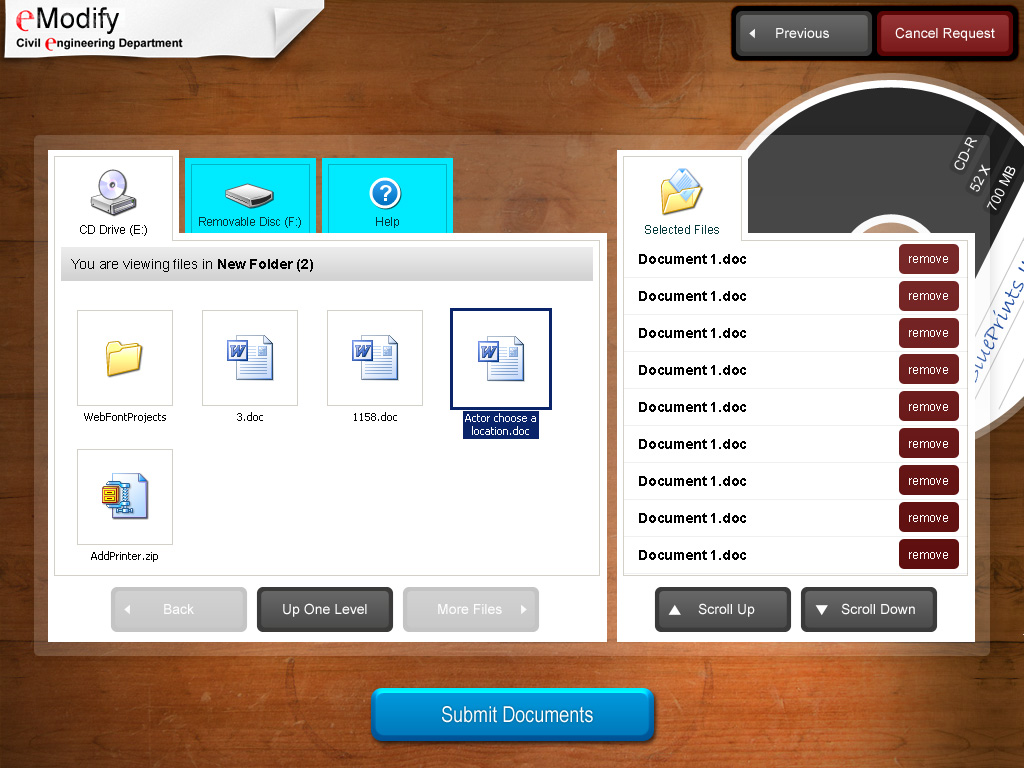Open the Help tab
This screenshot has width=1024, height=768.
tap(387, 195)
